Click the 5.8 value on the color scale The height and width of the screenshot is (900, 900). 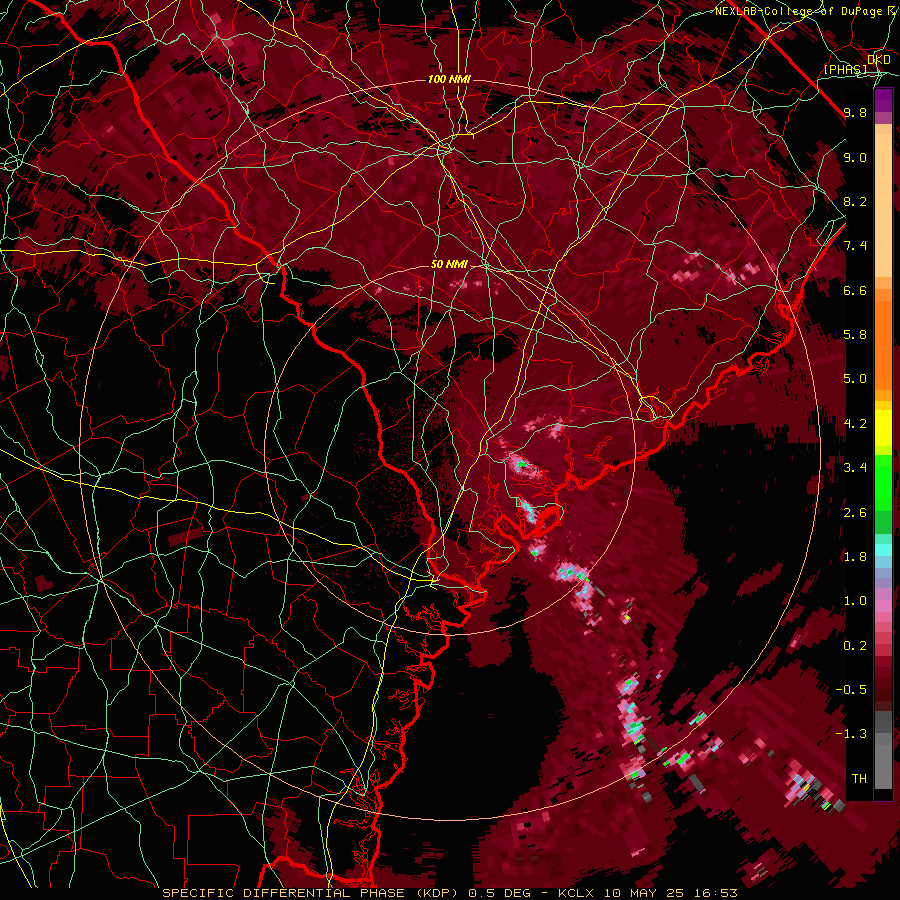click(855, 335)
